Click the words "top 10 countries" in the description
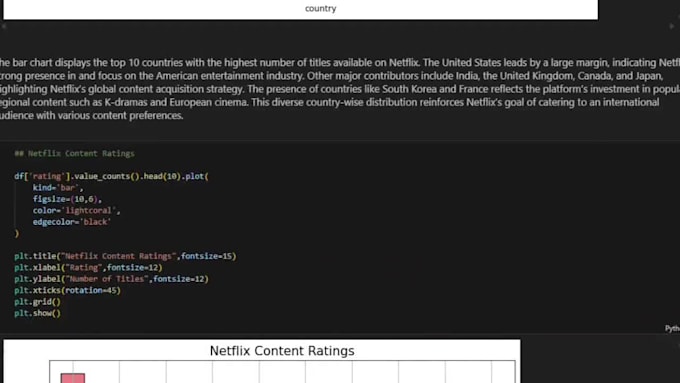The height and width of the screenshot is (383, 680). coord(146,62)
